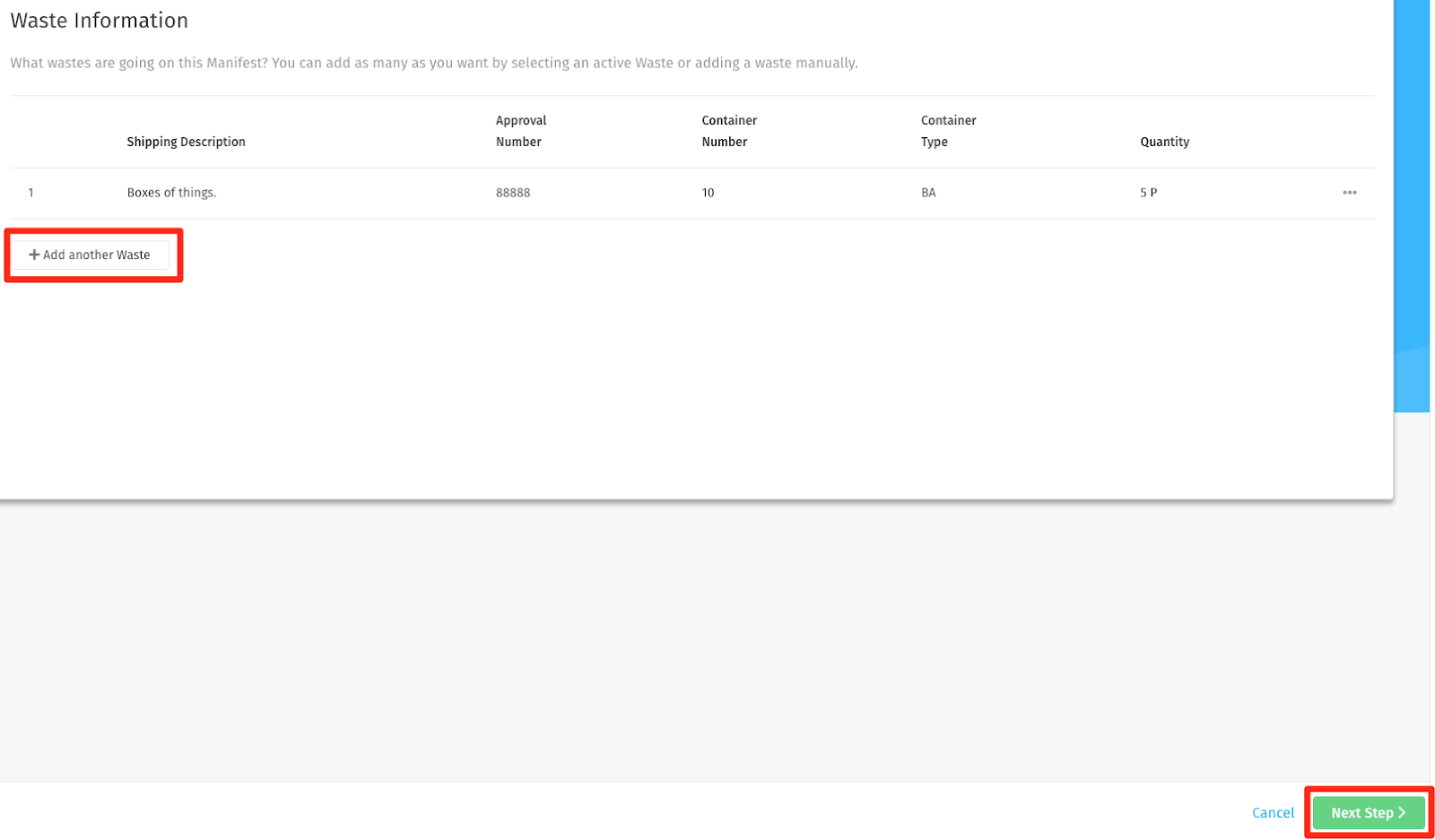Click the Container Number column header
The height and width of the screenshot is (840, 1435).
(x=729, y=131)
